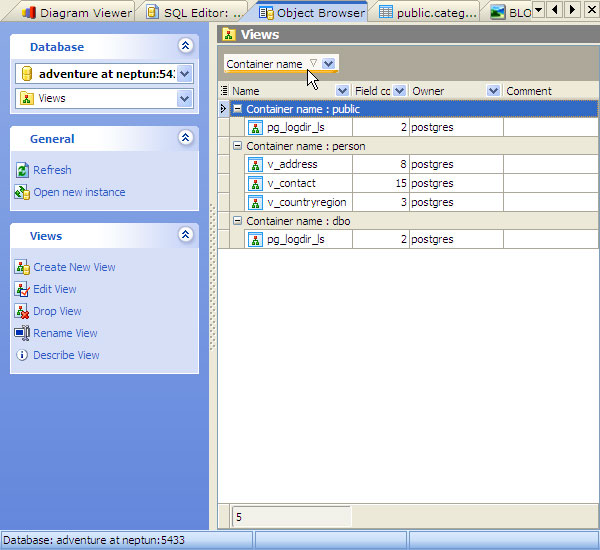Click the row indicator arrow for public group
The height and width of the screenshot is (550, 600).
tap(223, 109)
